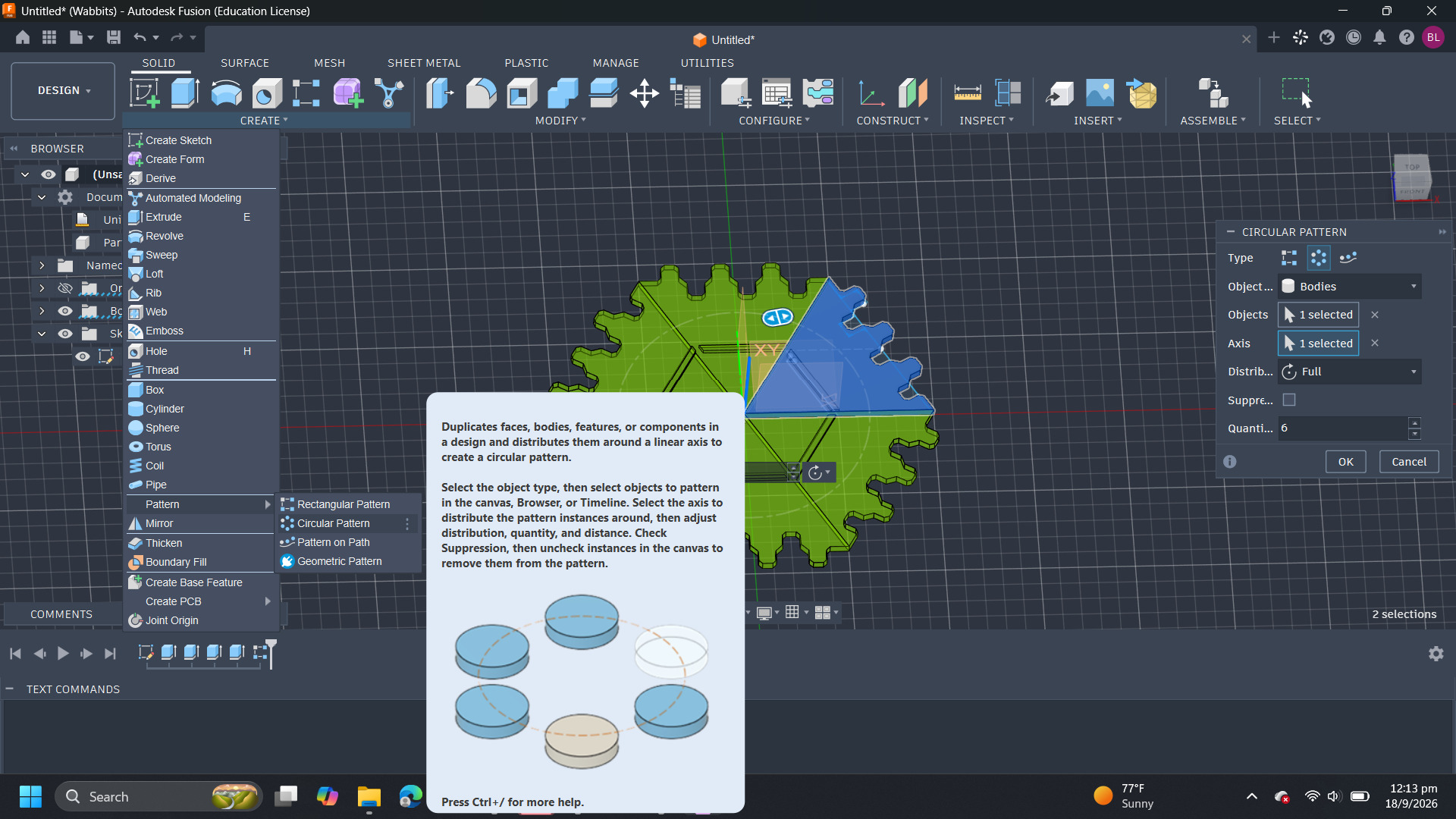Toggle visibility of the root component
This screenshot has width=1456, height=819.
coord(49,174)
